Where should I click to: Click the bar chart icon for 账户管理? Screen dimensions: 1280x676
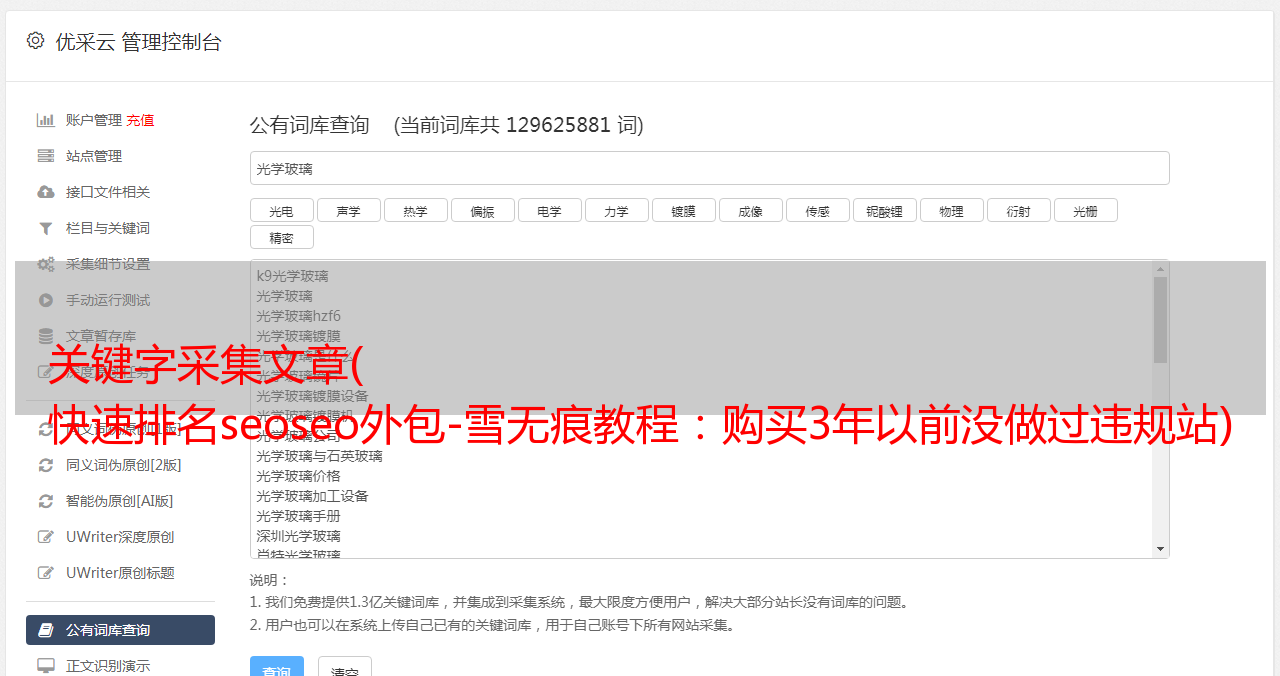46,120
